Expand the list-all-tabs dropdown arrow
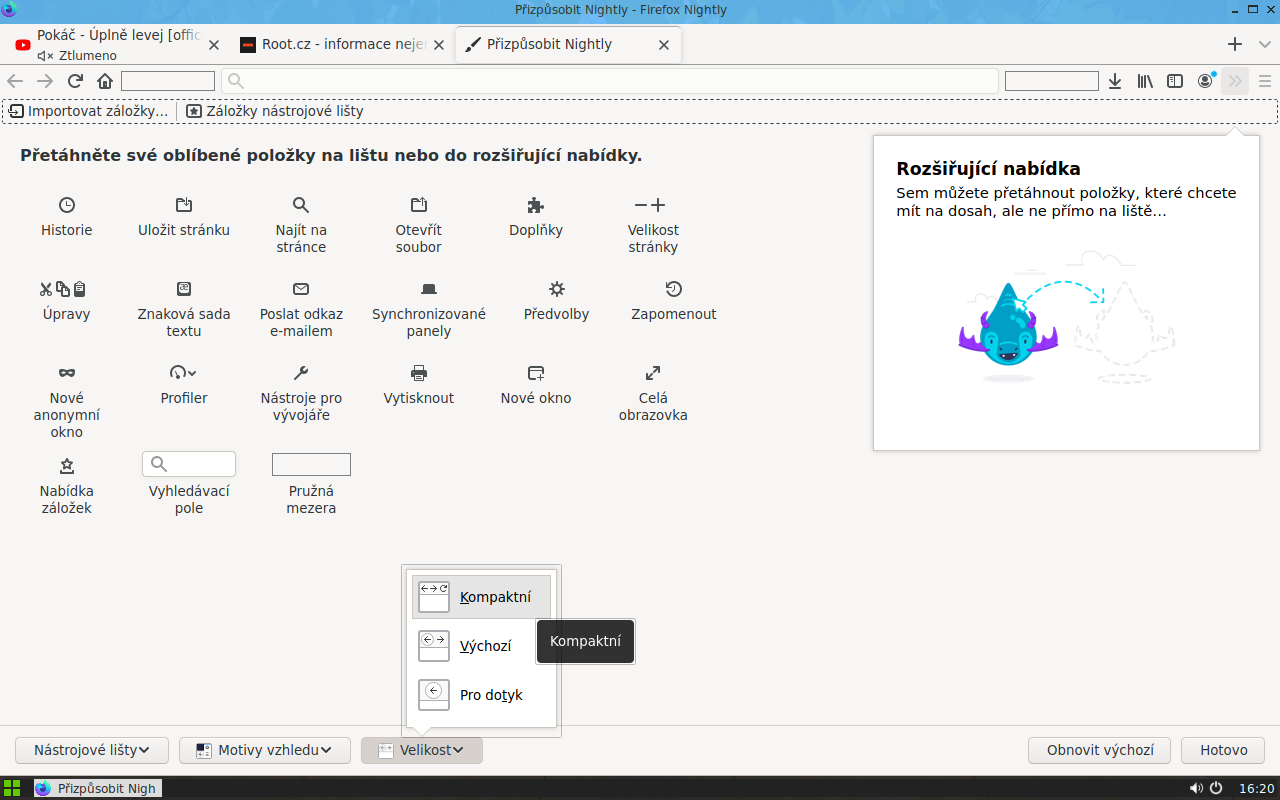The width and height of the screenshot is (1280, 800). 1263,44
